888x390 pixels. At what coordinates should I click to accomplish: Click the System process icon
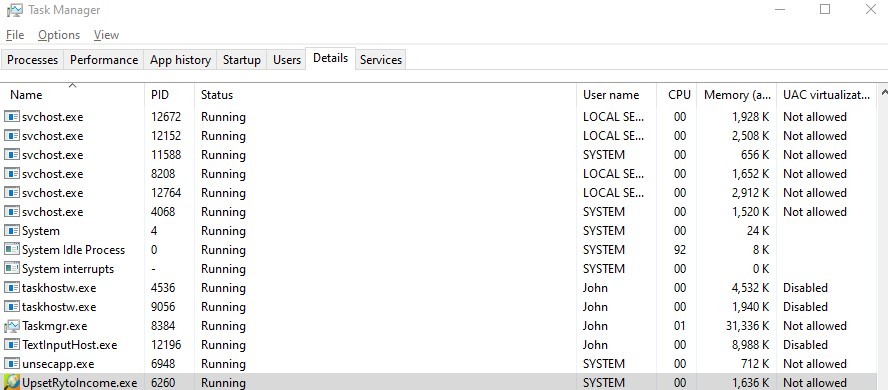point(12,231)
